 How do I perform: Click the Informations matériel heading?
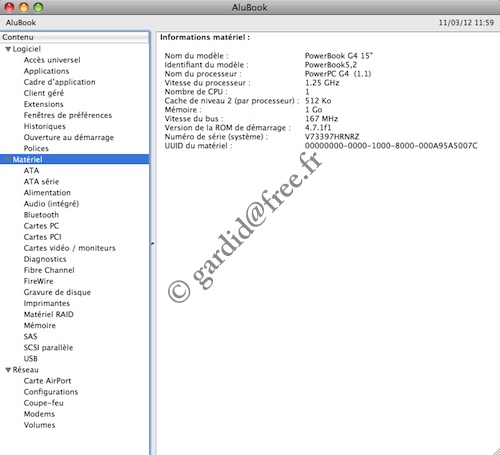point(205,37)
